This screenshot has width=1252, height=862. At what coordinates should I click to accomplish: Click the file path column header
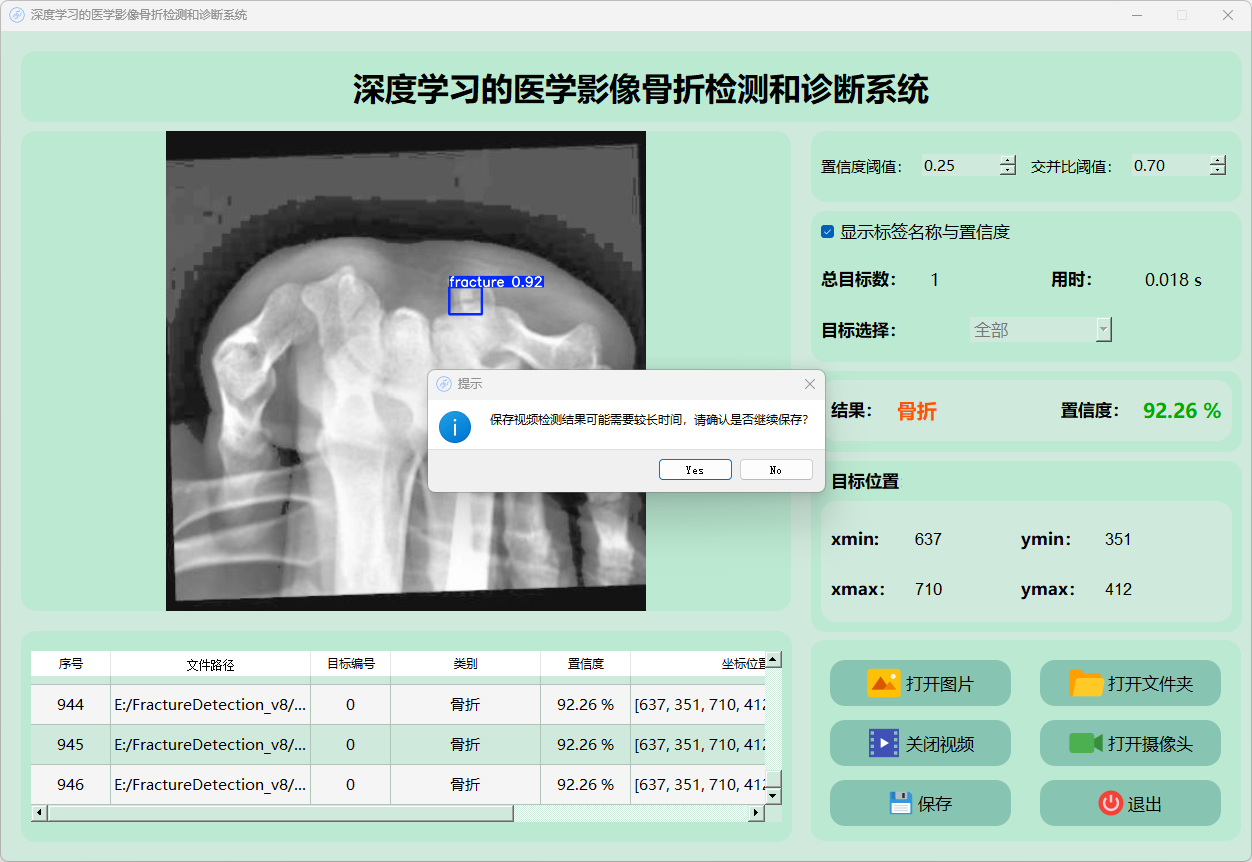210,664
